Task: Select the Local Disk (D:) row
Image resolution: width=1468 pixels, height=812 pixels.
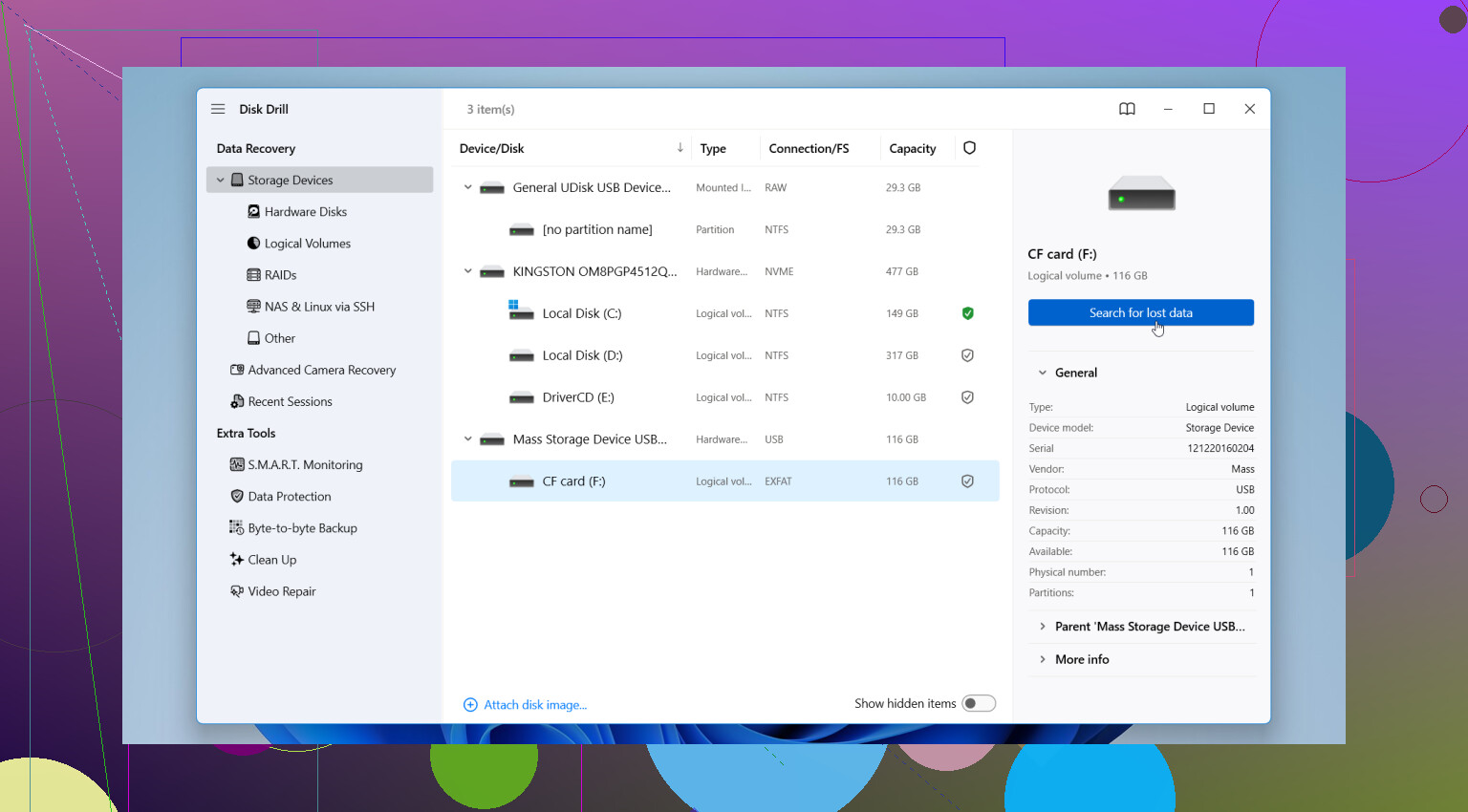Action: tap(725, 355)
